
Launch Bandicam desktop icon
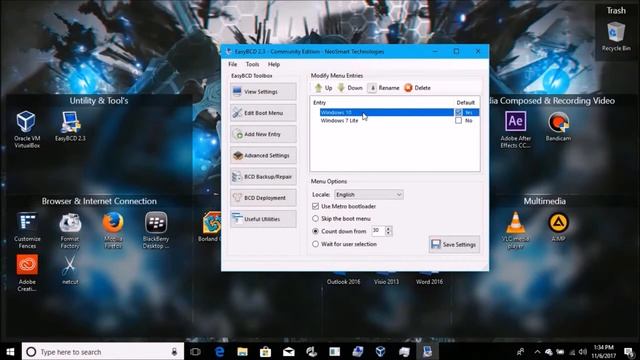[x=558, y=126]
